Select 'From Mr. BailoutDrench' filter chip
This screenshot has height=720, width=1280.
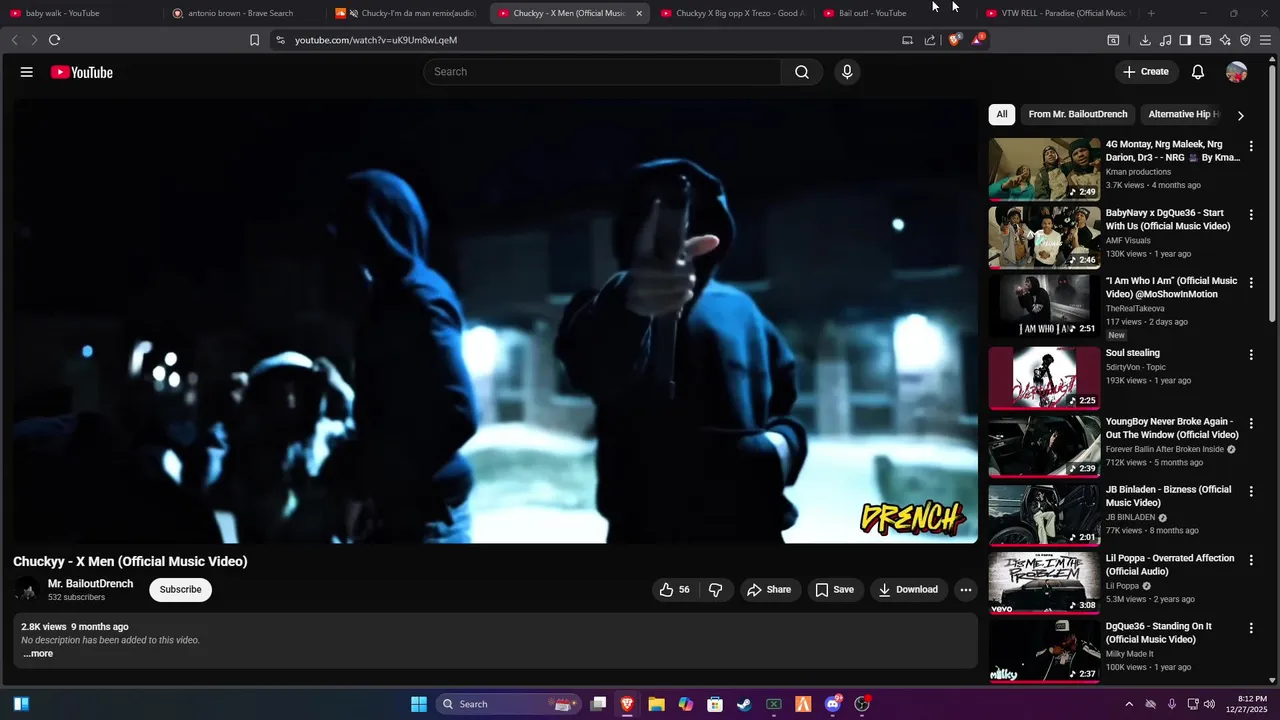click(1078, 114)
